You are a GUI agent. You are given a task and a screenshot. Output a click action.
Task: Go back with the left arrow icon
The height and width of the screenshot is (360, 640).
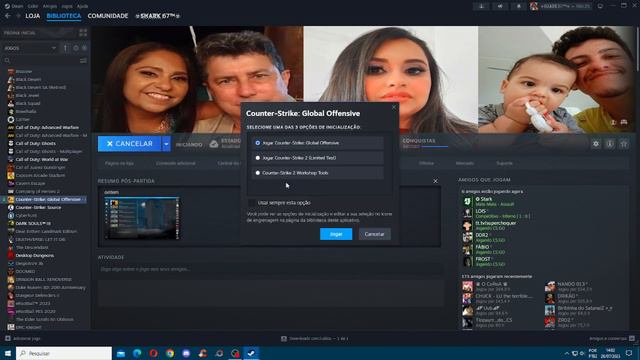coord(8,16)
